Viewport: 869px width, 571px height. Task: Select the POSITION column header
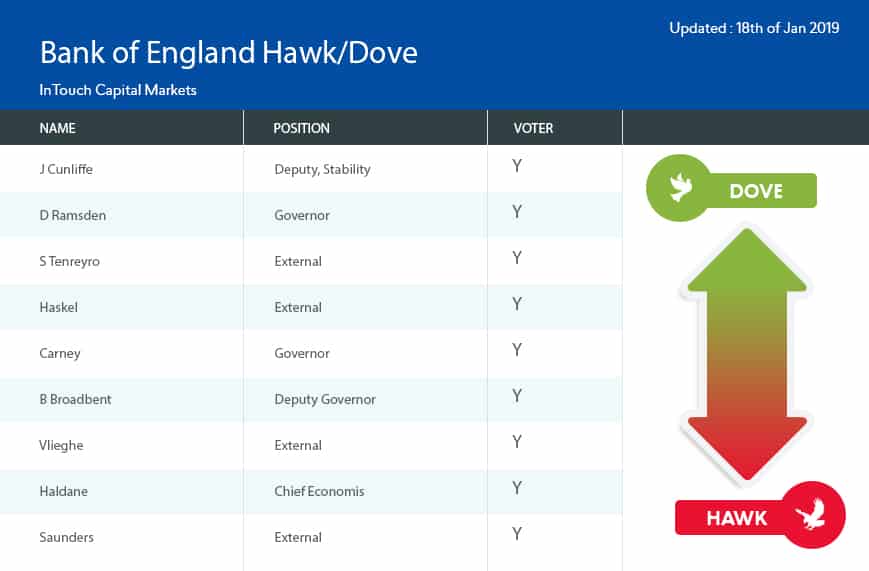coord(301,128)
